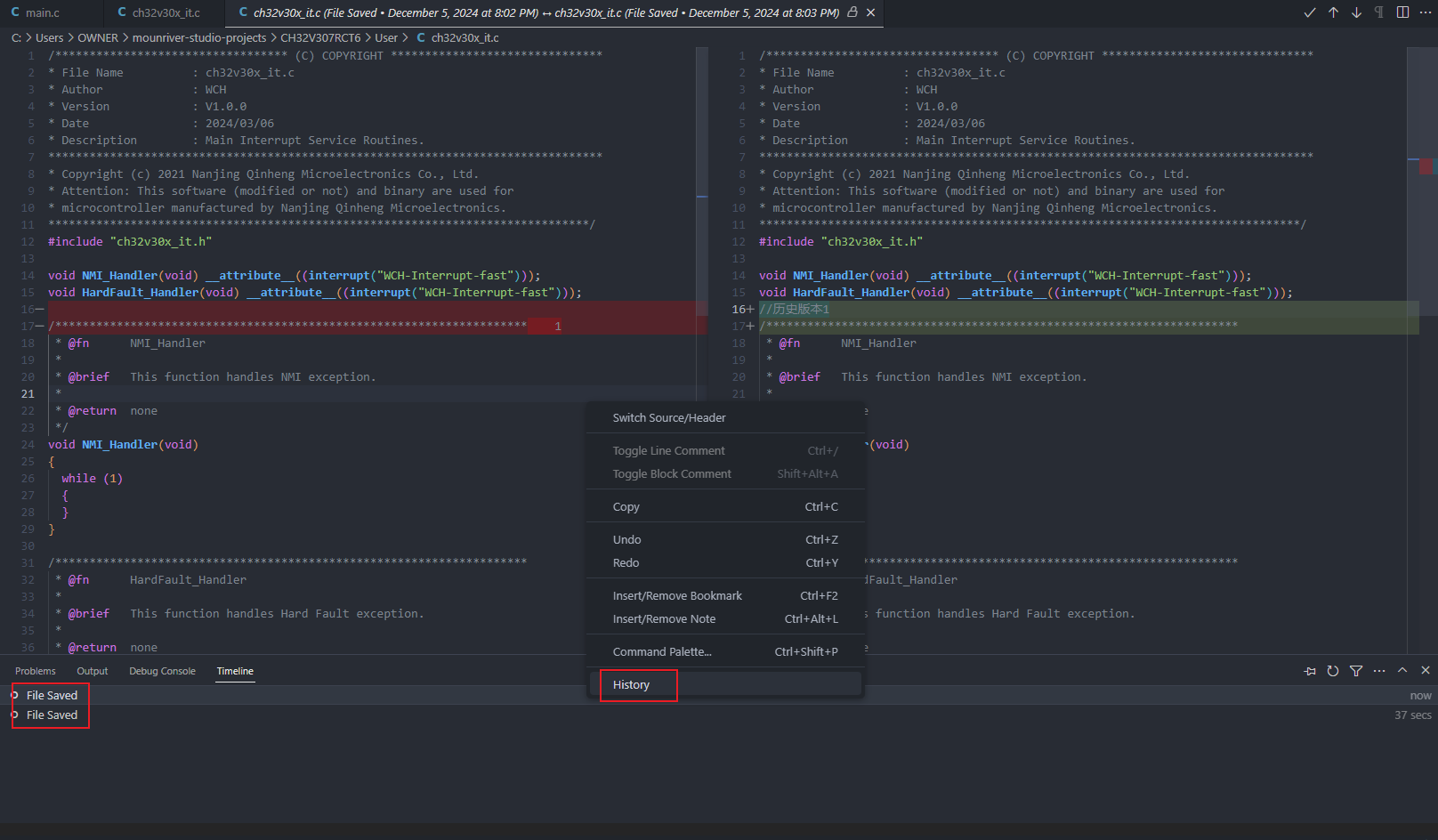Maximize the bottom panel with the chevron-up icon
Image resolution: width=1438 pixels, height=840 pixels.
pos(1401,671)
